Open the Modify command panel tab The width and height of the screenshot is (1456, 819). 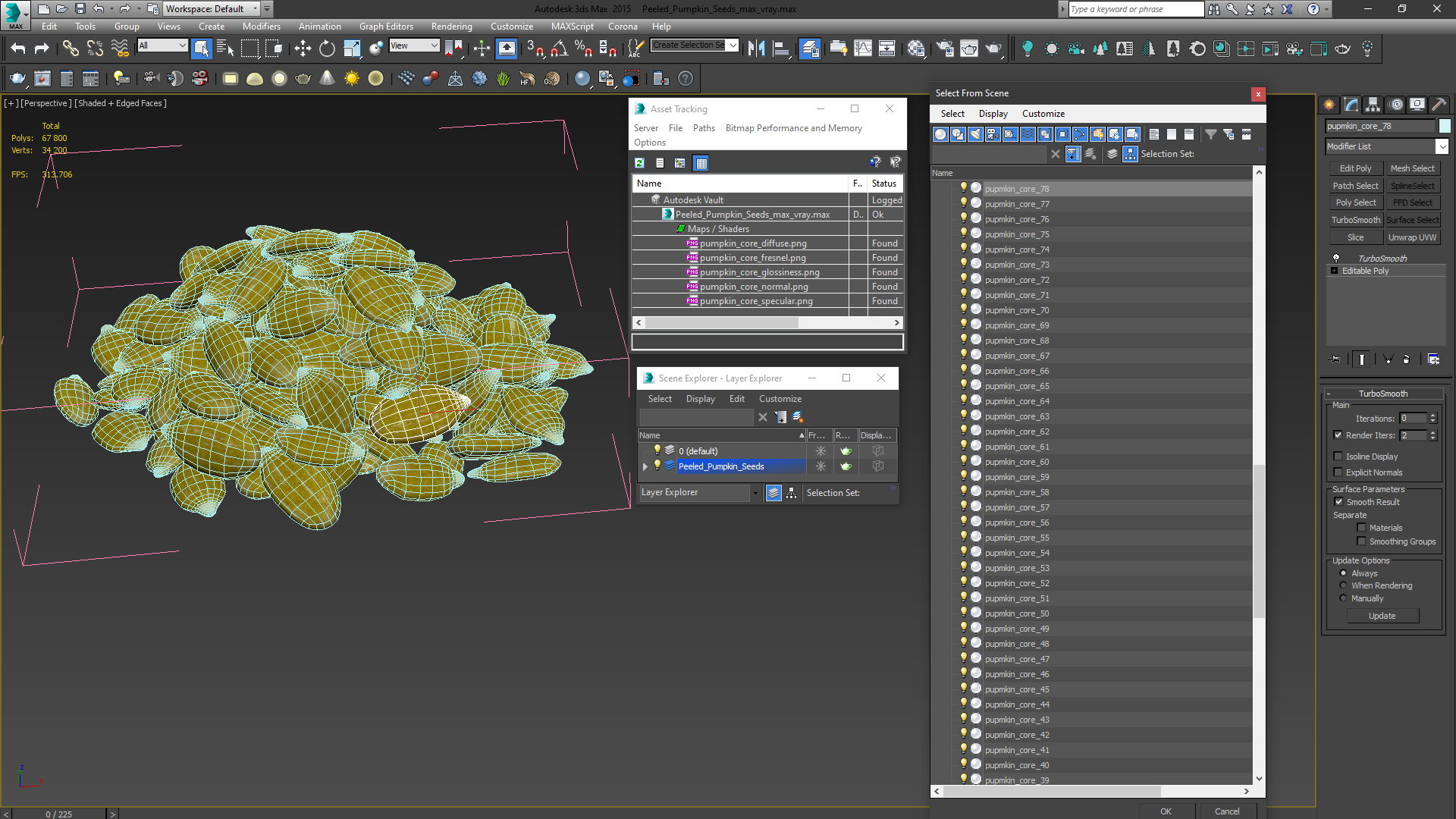(x=1351, y=105)
